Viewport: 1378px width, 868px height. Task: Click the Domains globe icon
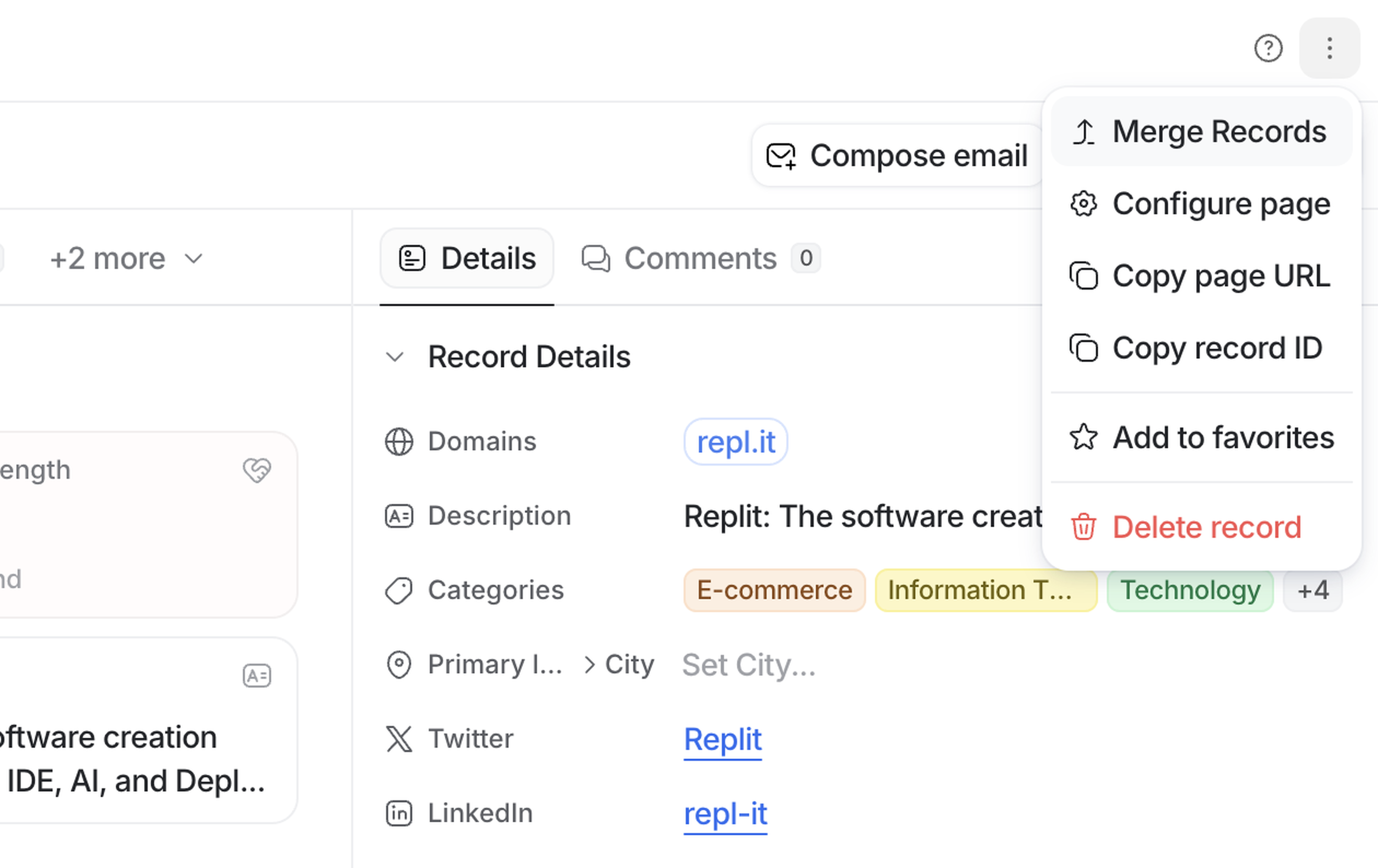pyautogui.click(x=399, y=442)
